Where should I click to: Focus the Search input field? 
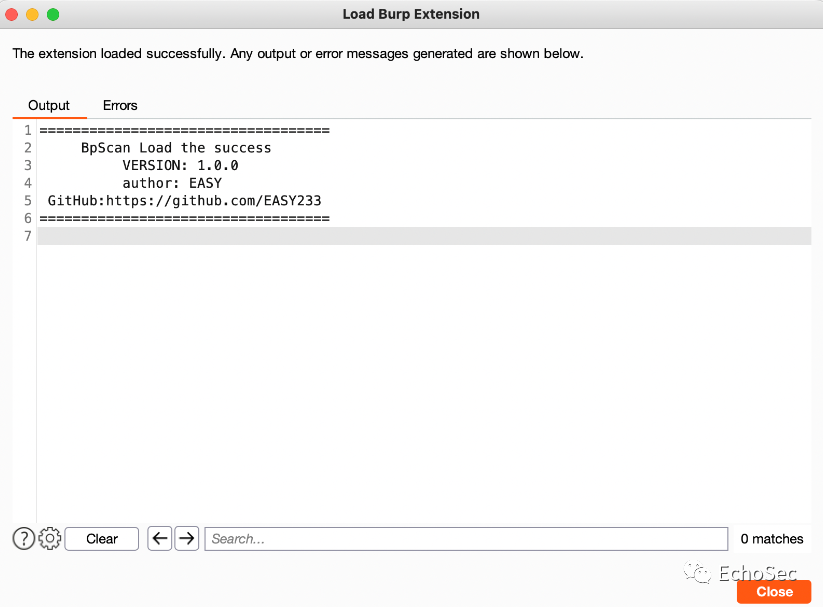[x=466, y=539]
